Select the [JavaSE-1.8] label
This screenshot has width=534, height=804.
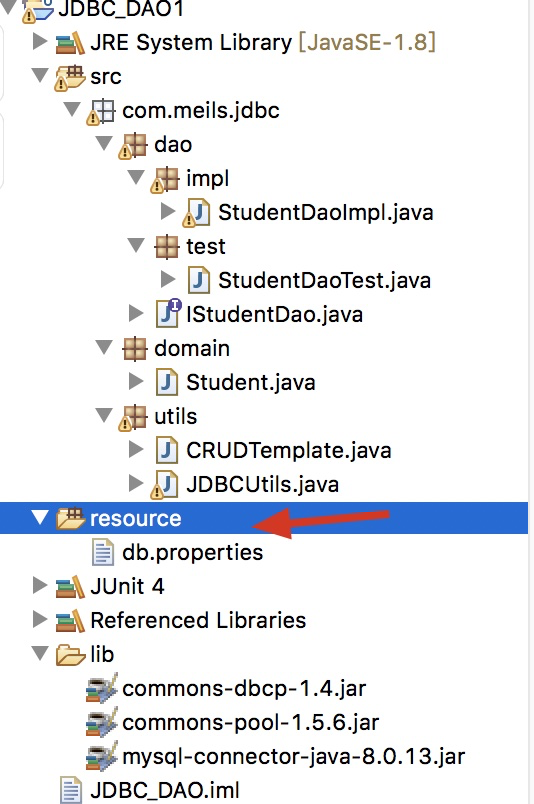tap(367, 43)
